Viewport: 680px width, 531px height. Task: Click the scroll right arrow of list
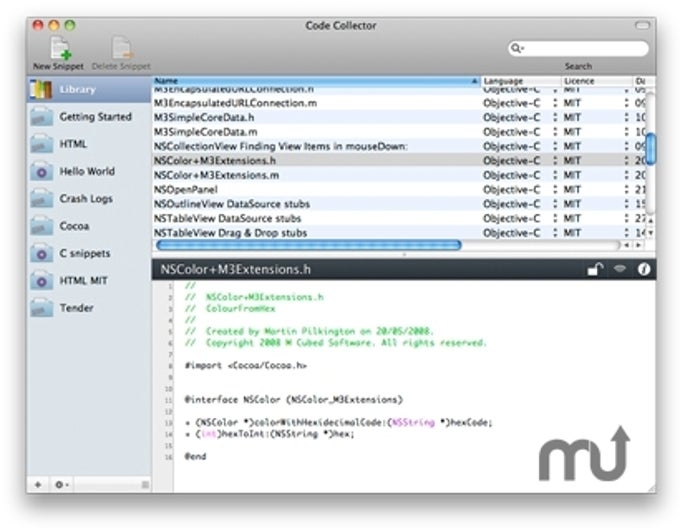tap(639, 246)
